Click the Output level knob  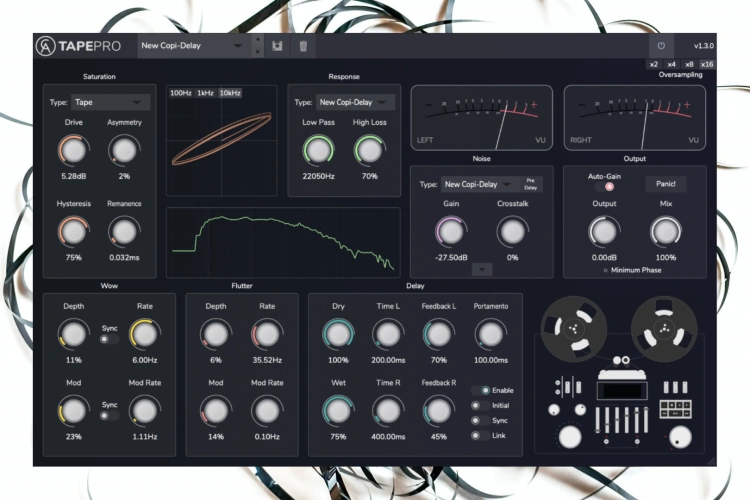pyautogui.click(x=604, y=231)
